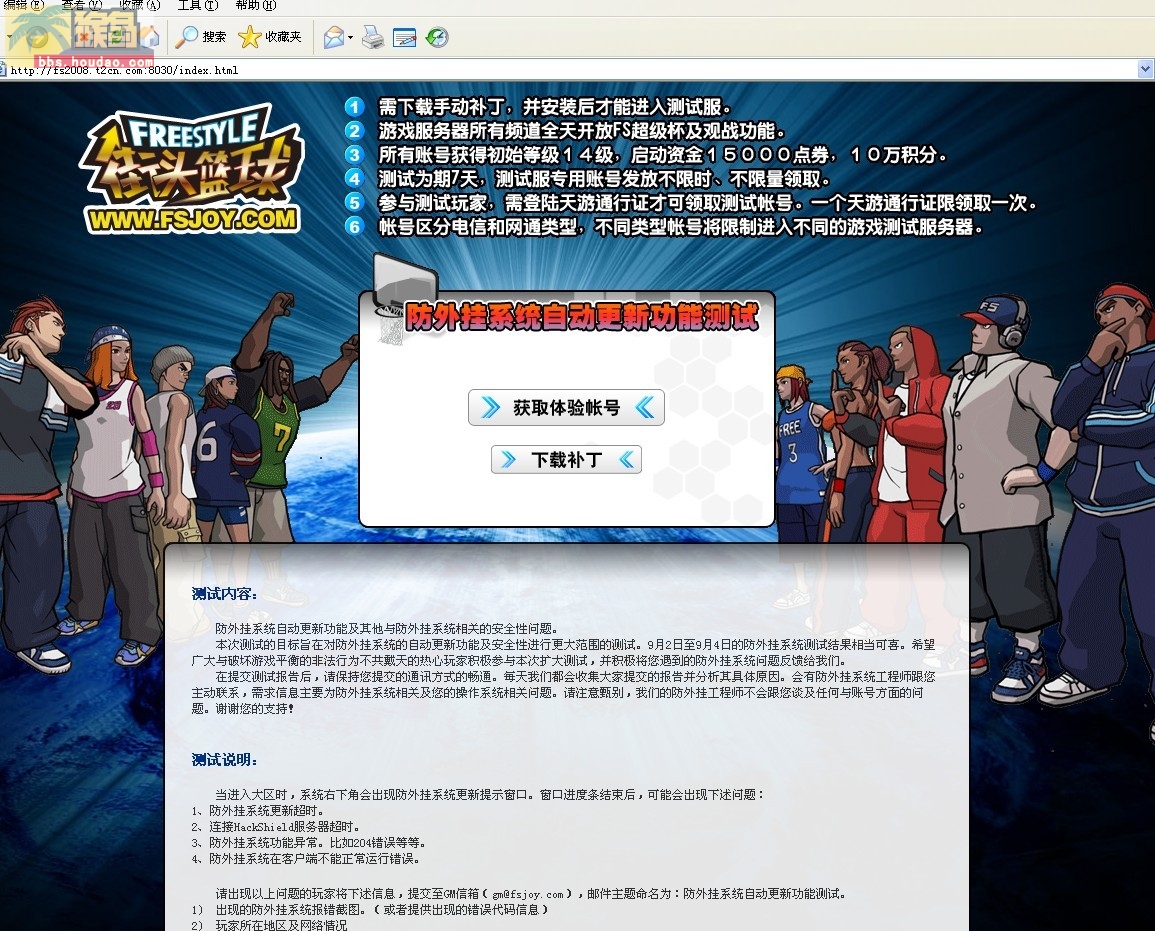The height and width of the screenshot is (931, 1155).
Task: Click the 防外挂系统自动更新功能测试 banner title
Action: (x=581, y=317)
